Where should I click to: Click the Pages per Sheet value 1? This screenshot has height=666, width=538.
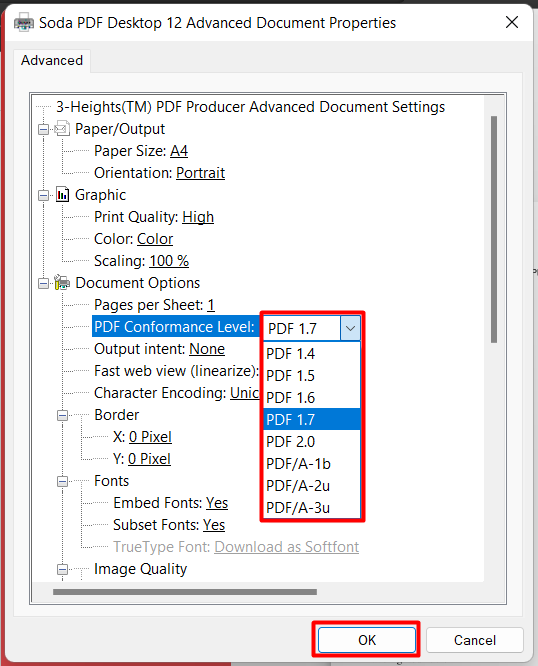coord(211,305)
